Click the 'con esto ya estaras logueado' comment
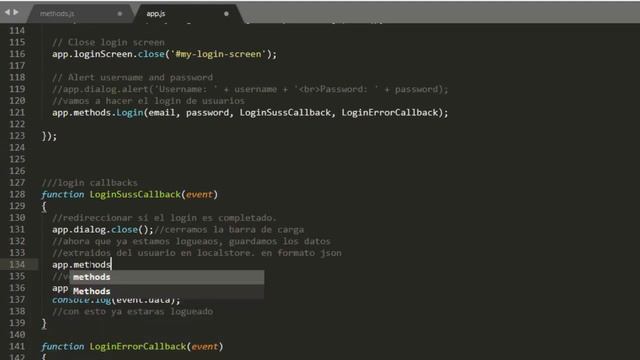The width and height of the screenshot is (640, 360). click(x=132, y=311)
